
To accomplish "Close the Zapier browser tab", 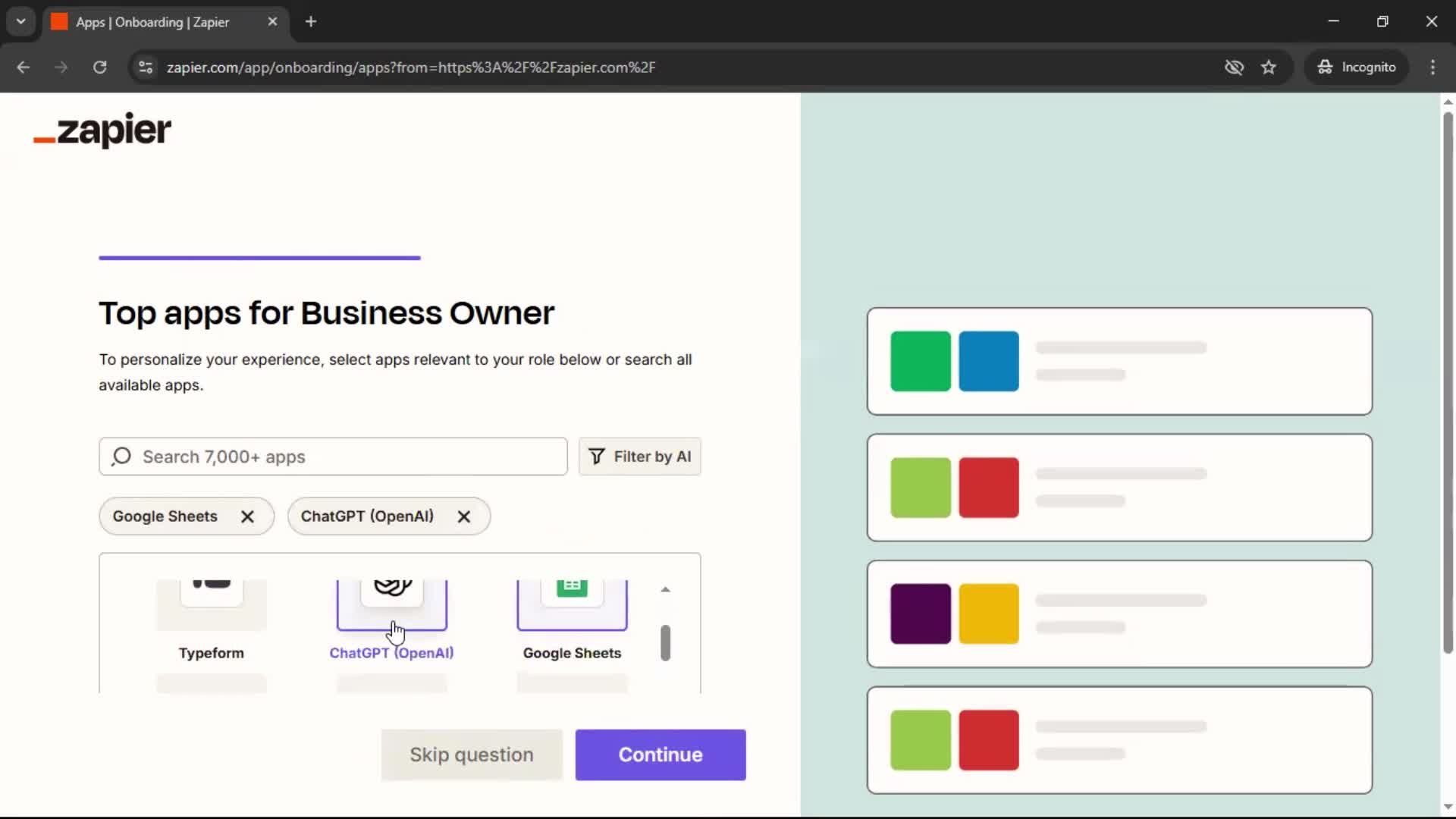I will click(x=272, y=21).
